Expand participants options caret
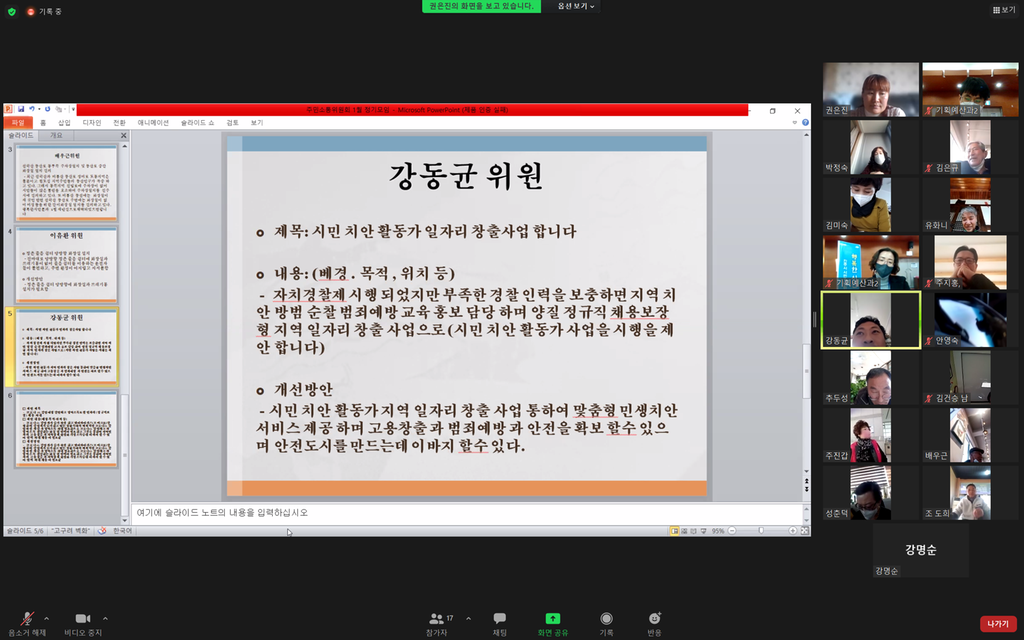Viewport: 1024px width, 640px height. coord(468,618)
